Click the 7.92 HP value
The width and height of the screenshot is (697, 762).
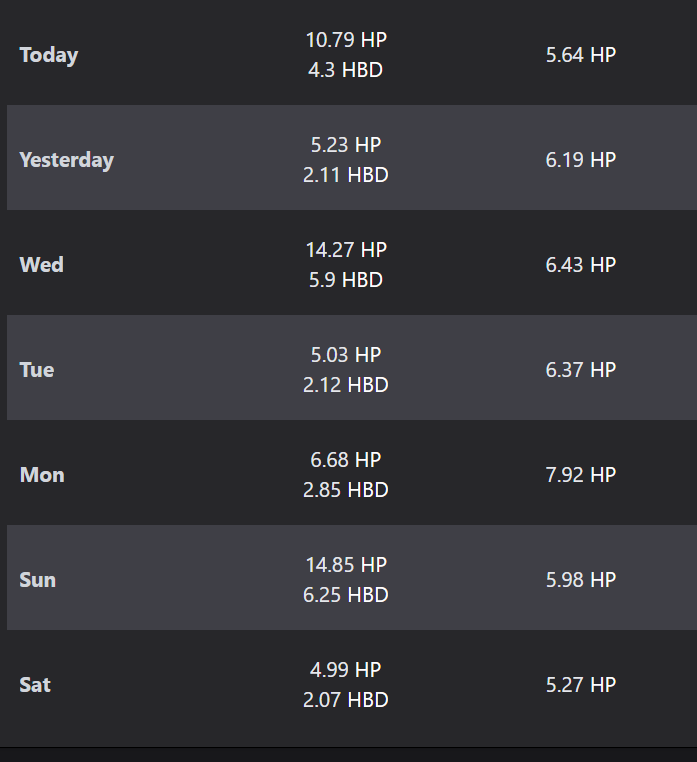point(581,475)
